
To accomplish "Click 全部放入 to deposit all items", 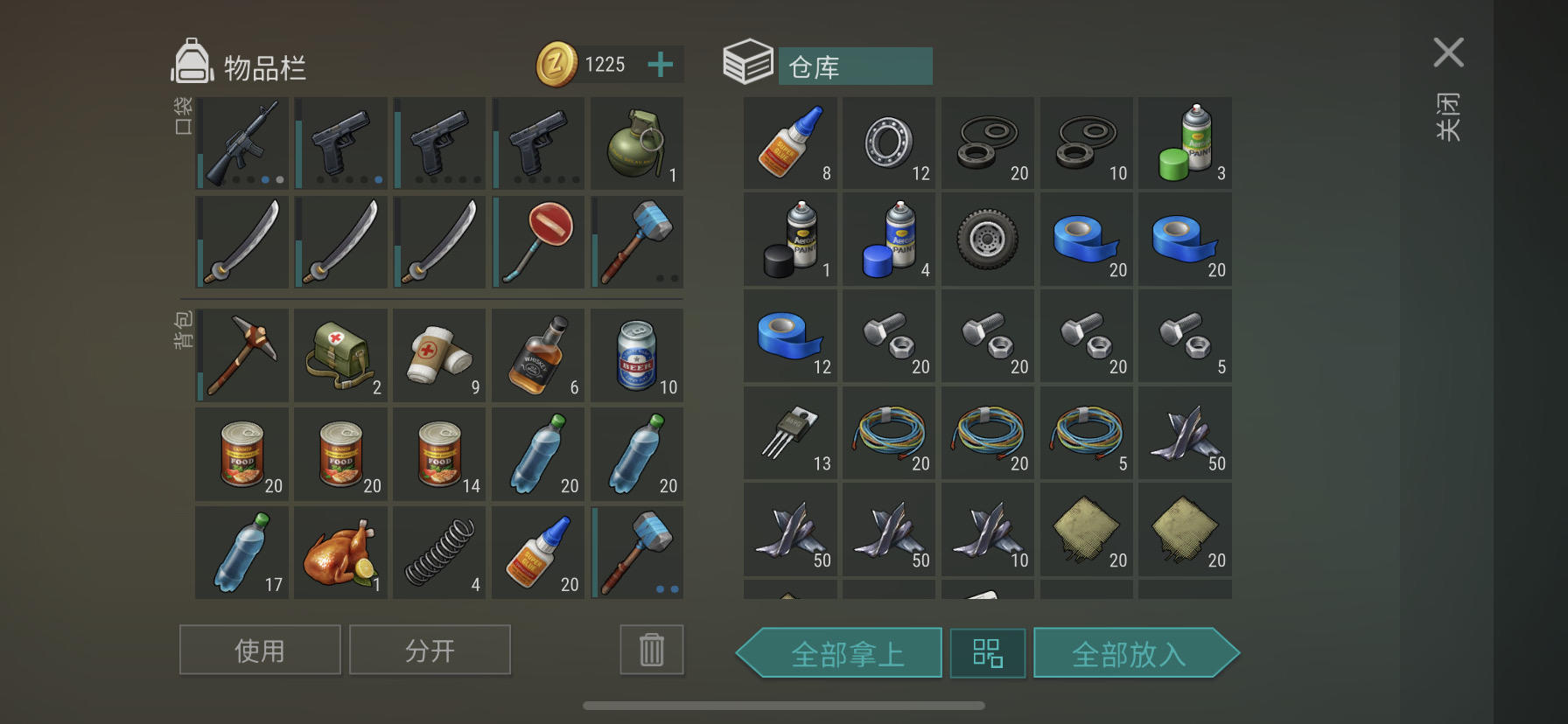I will pyautogui.click(x=1137, y=653).
